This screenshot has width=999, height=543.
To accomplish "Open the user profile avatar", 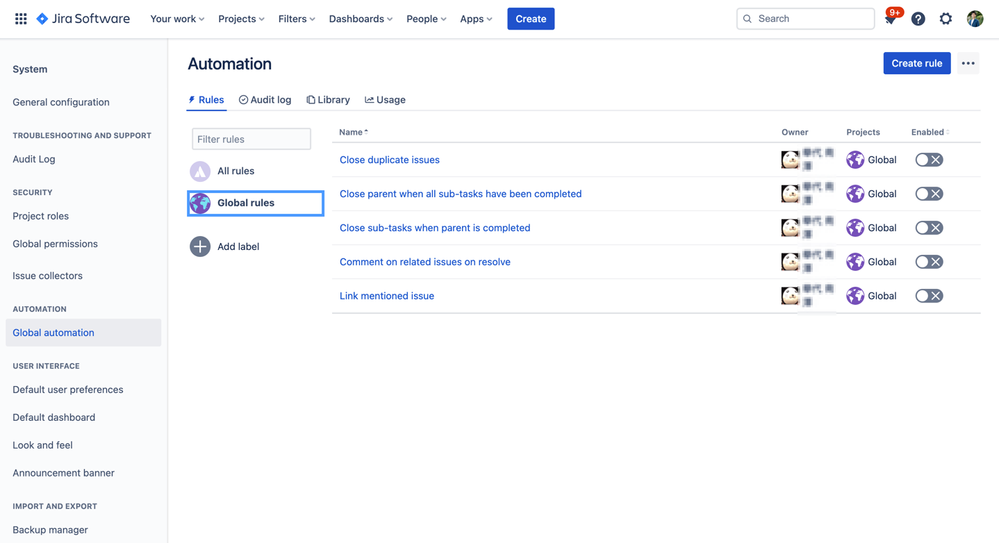I will tap(975, 18).
